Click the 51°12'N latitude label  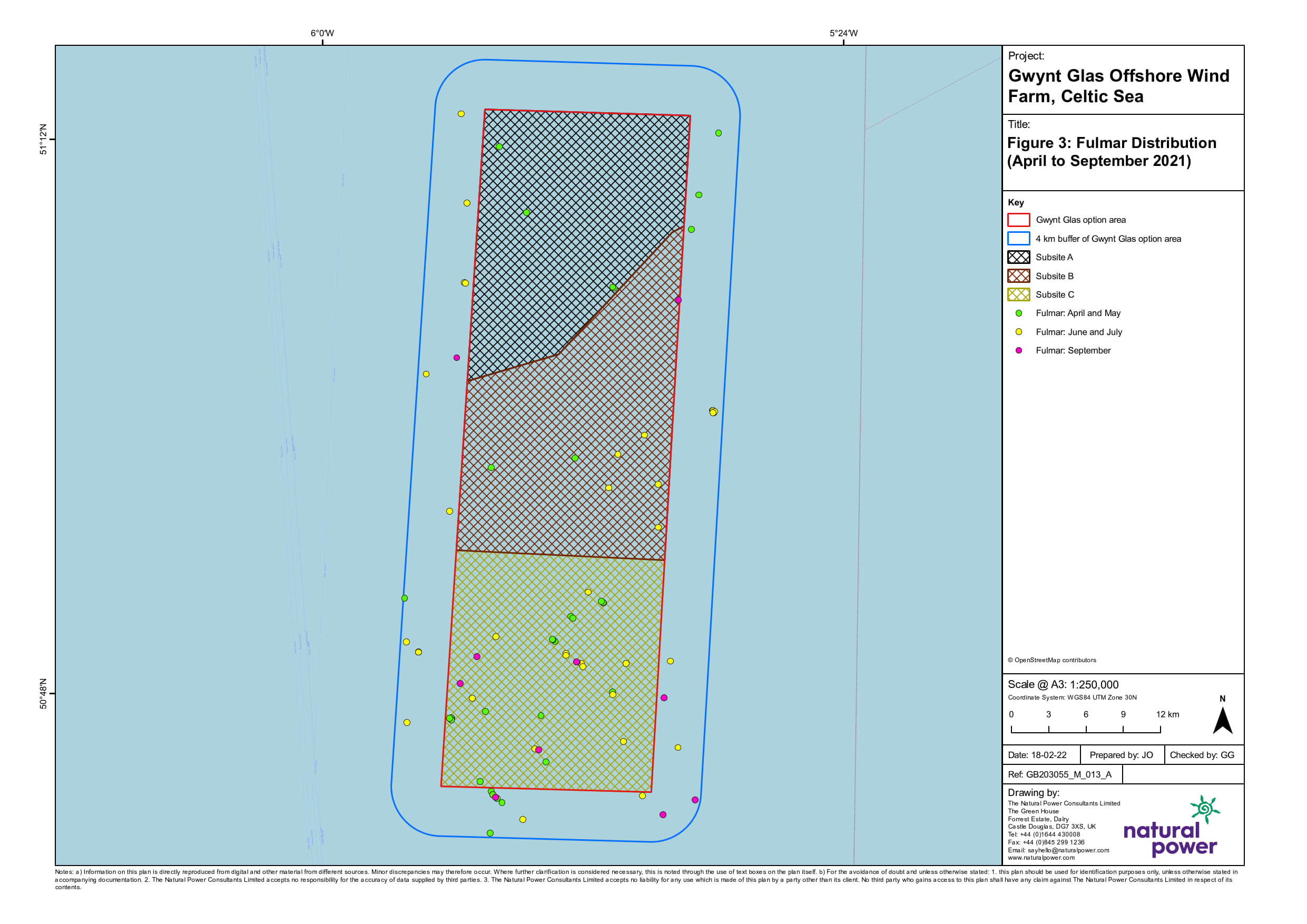pyautogui.click(x=43, y=139)
